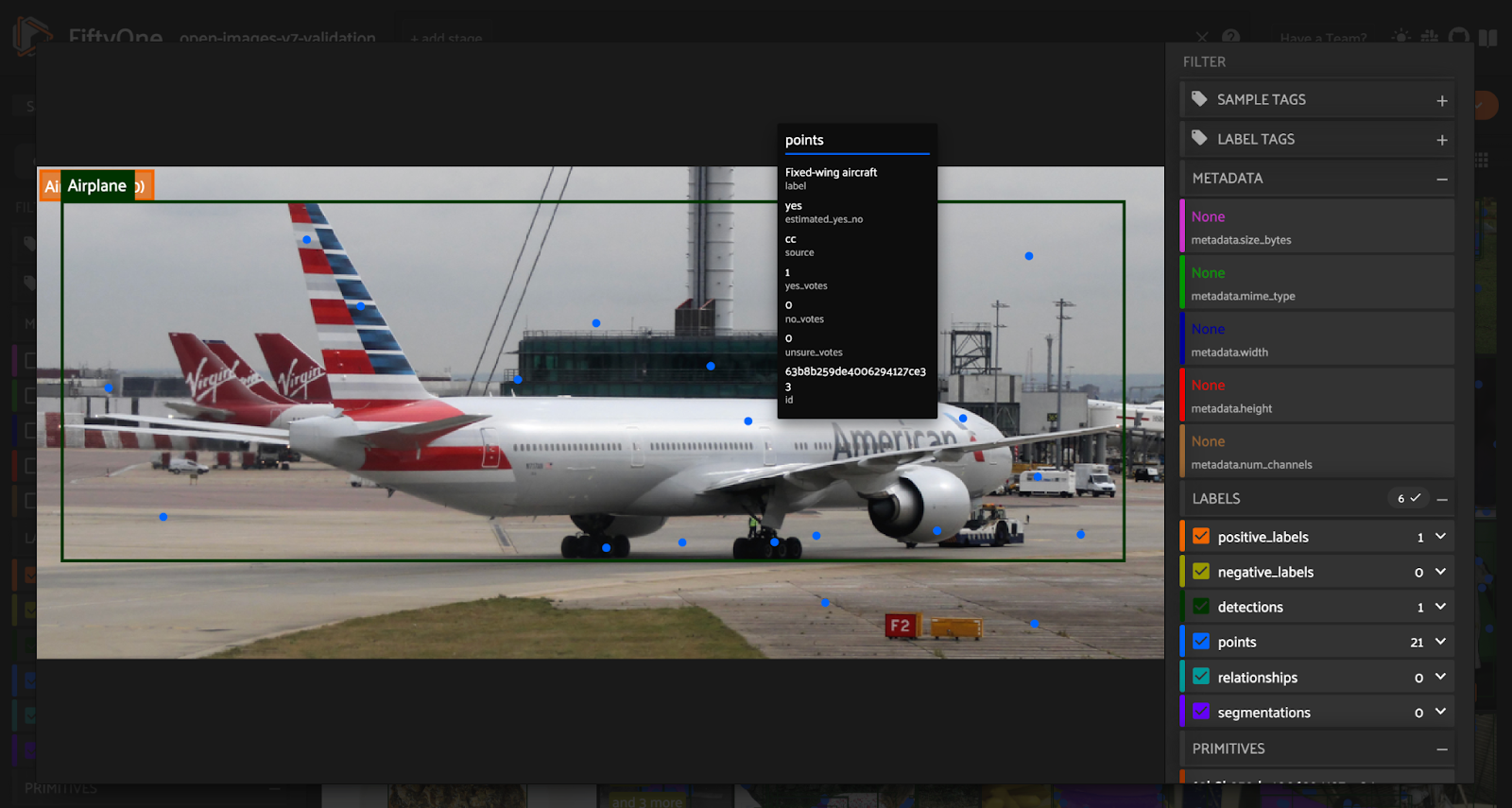Expand the points filter chevron

click(x=1440, y=641)
